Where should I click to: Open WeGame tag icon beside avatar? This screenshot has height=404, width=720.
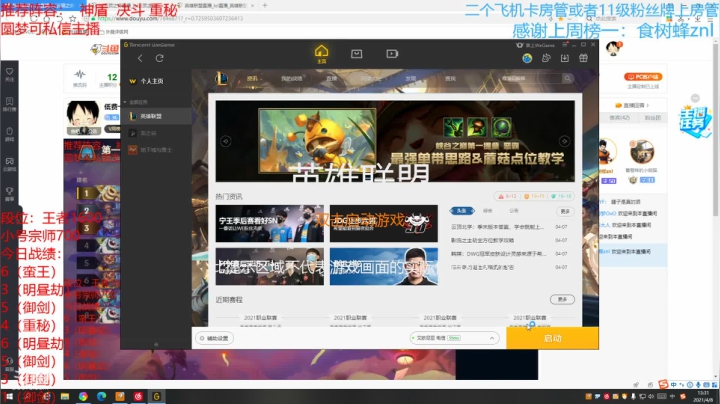tap(546, 58)
